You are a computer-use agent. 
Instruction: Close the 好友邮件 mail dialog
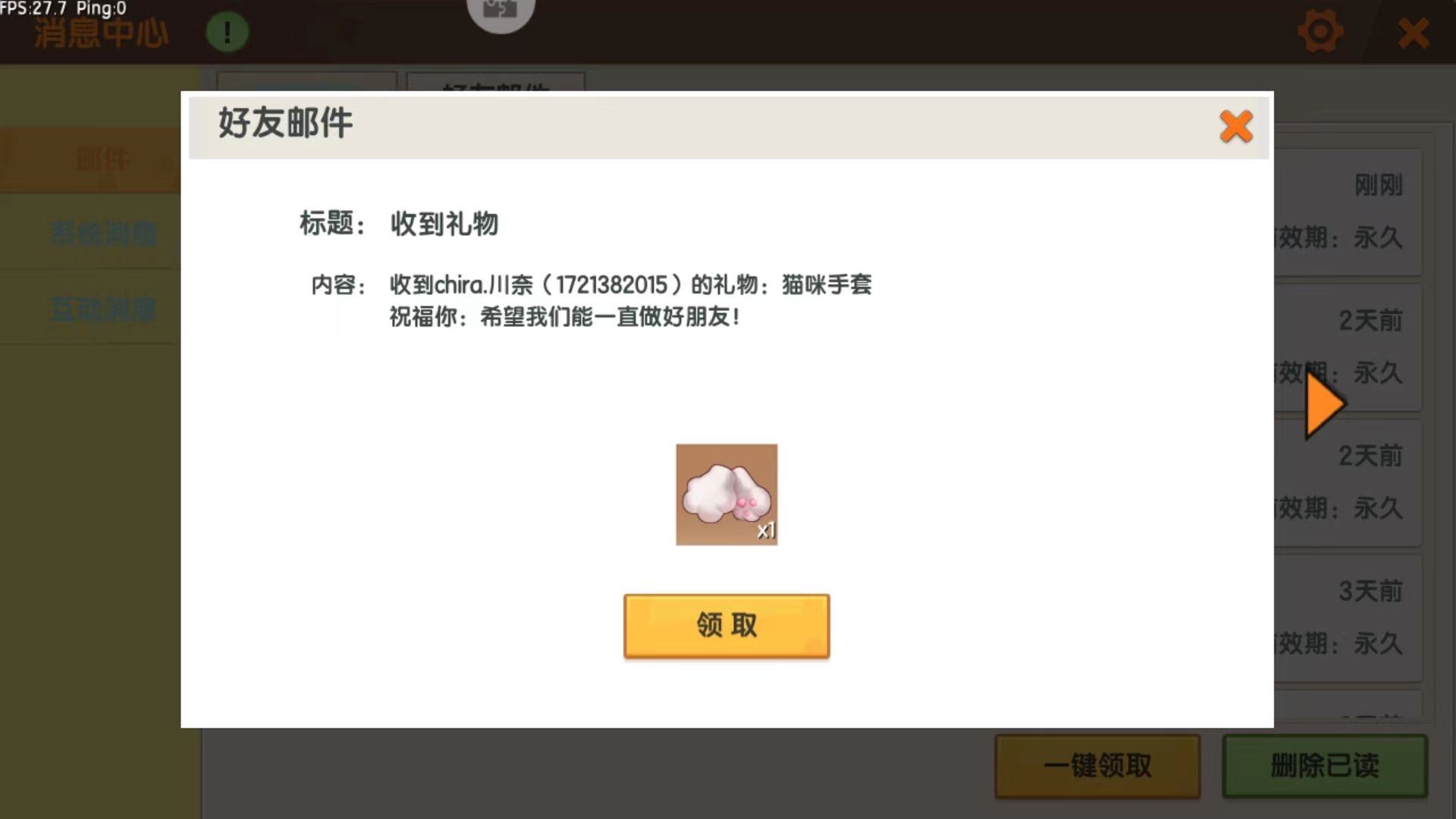pos(1236,127)
